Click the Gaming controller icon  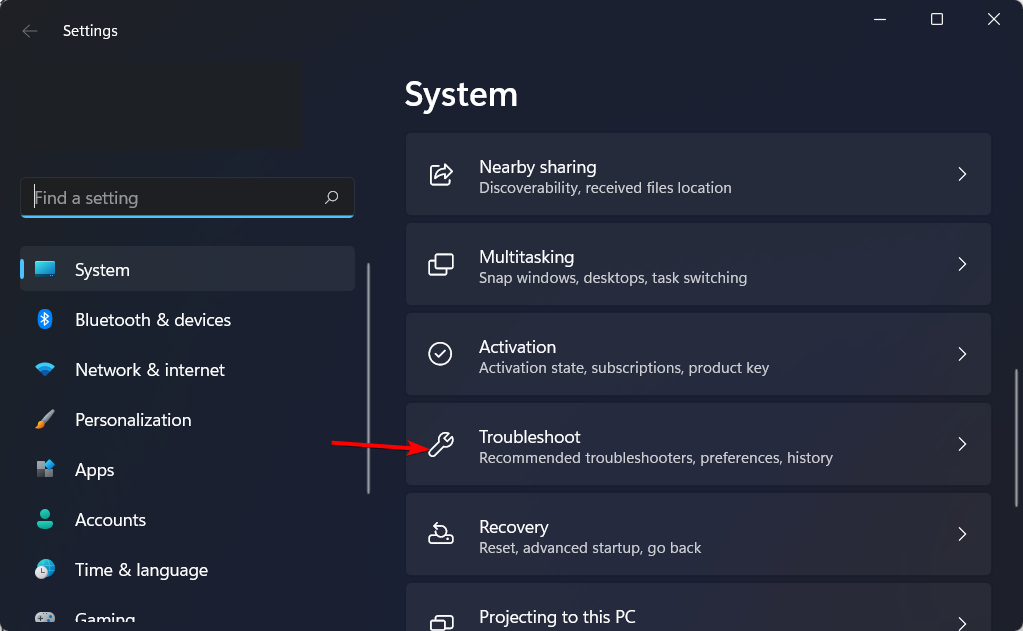(45, 619)
